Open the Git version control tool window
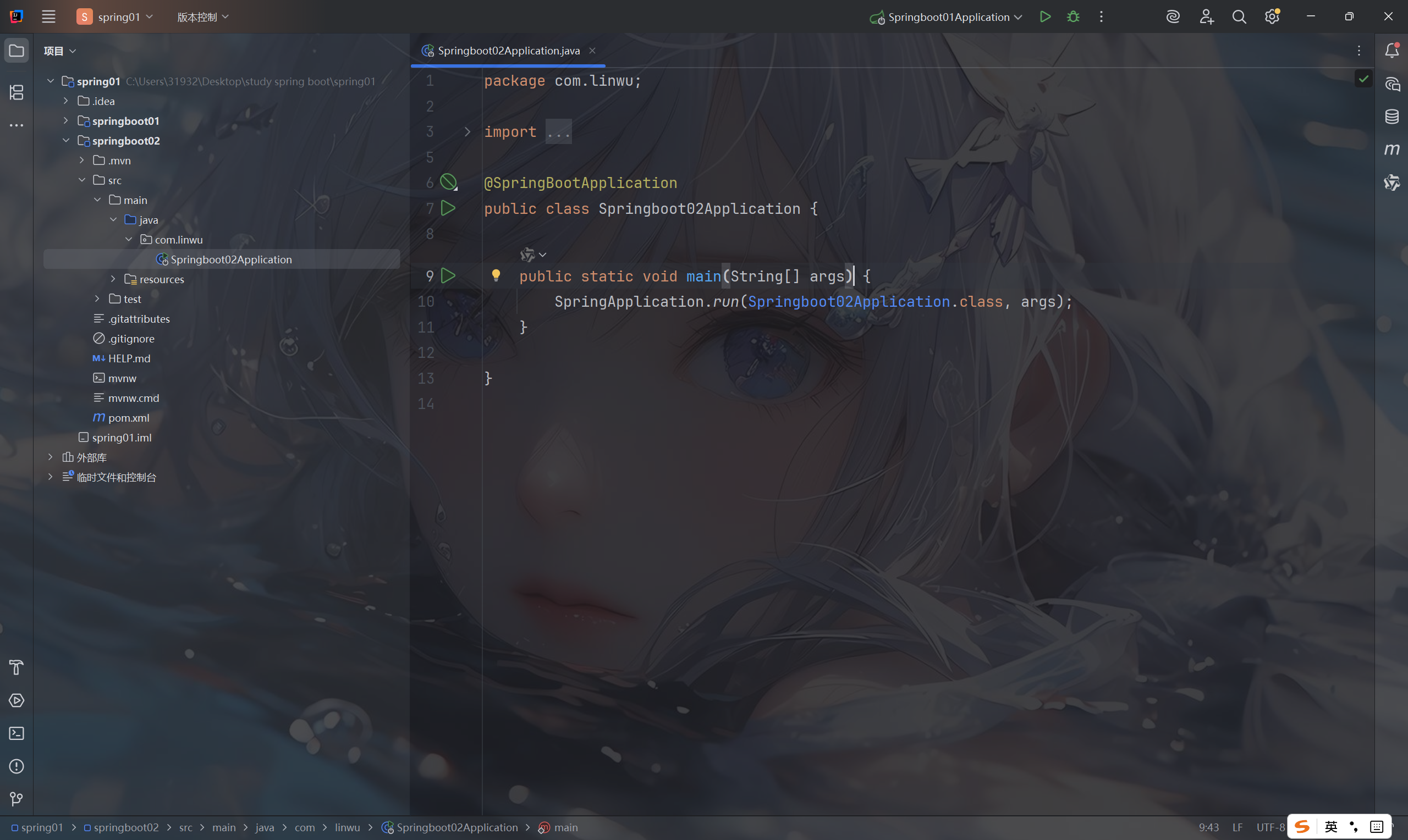The height and width of the screenshot is (840, 1408). click(16, 799)
